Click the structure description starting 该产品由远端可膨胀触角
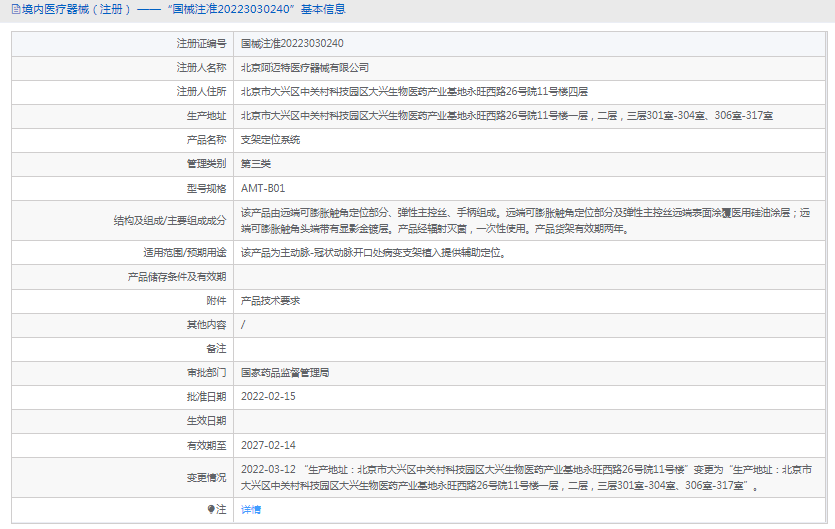This screenshot has height=529, width=835. point(525,221)
